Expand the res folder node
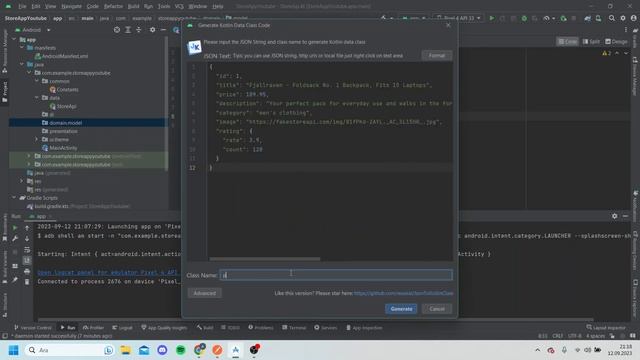The height and width of the screenshot is (360, 640). (22, 181)
